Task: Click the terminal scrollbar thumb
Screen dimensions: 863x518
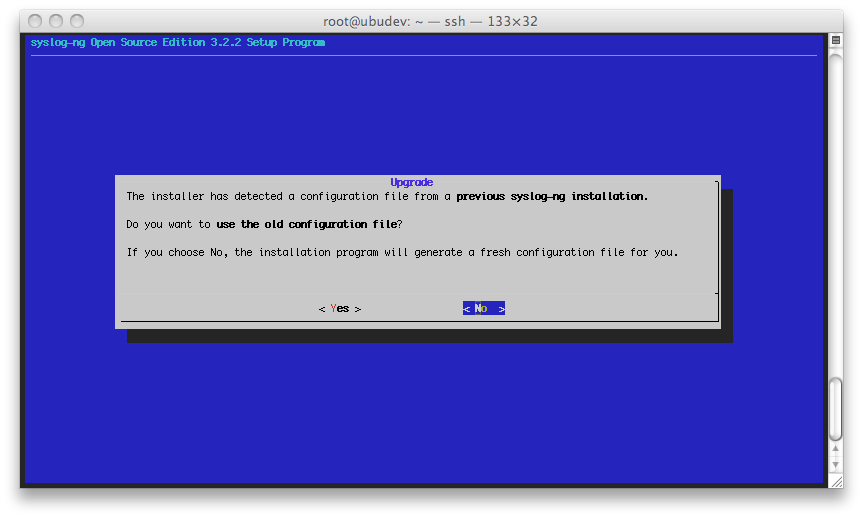Action: tap(835, 409)
